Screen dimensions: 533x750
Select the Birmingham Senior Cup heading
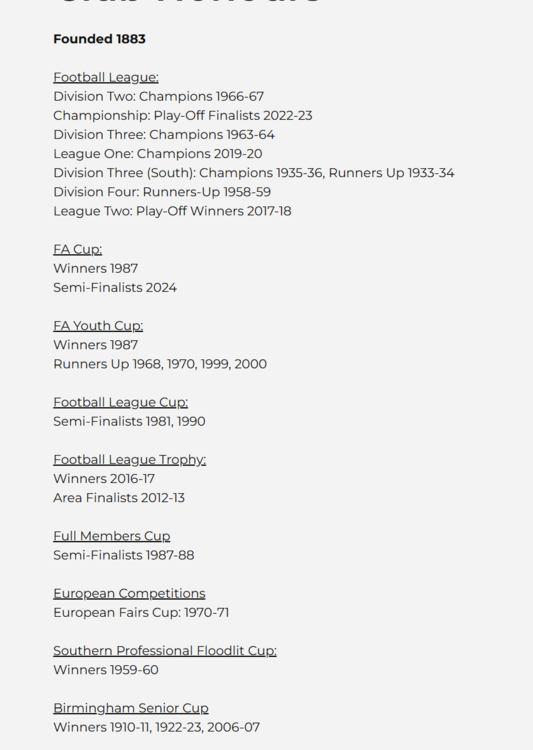pyautogui.click(x=131, y=708)
